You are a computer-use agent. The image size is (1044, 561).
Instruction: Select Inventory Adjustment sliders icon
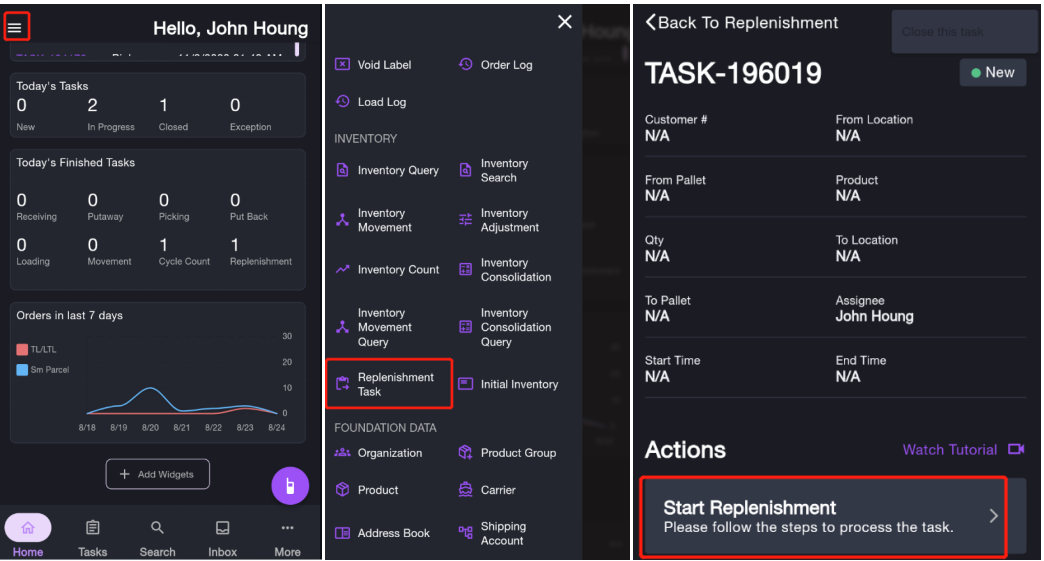[x=465, y=220]
